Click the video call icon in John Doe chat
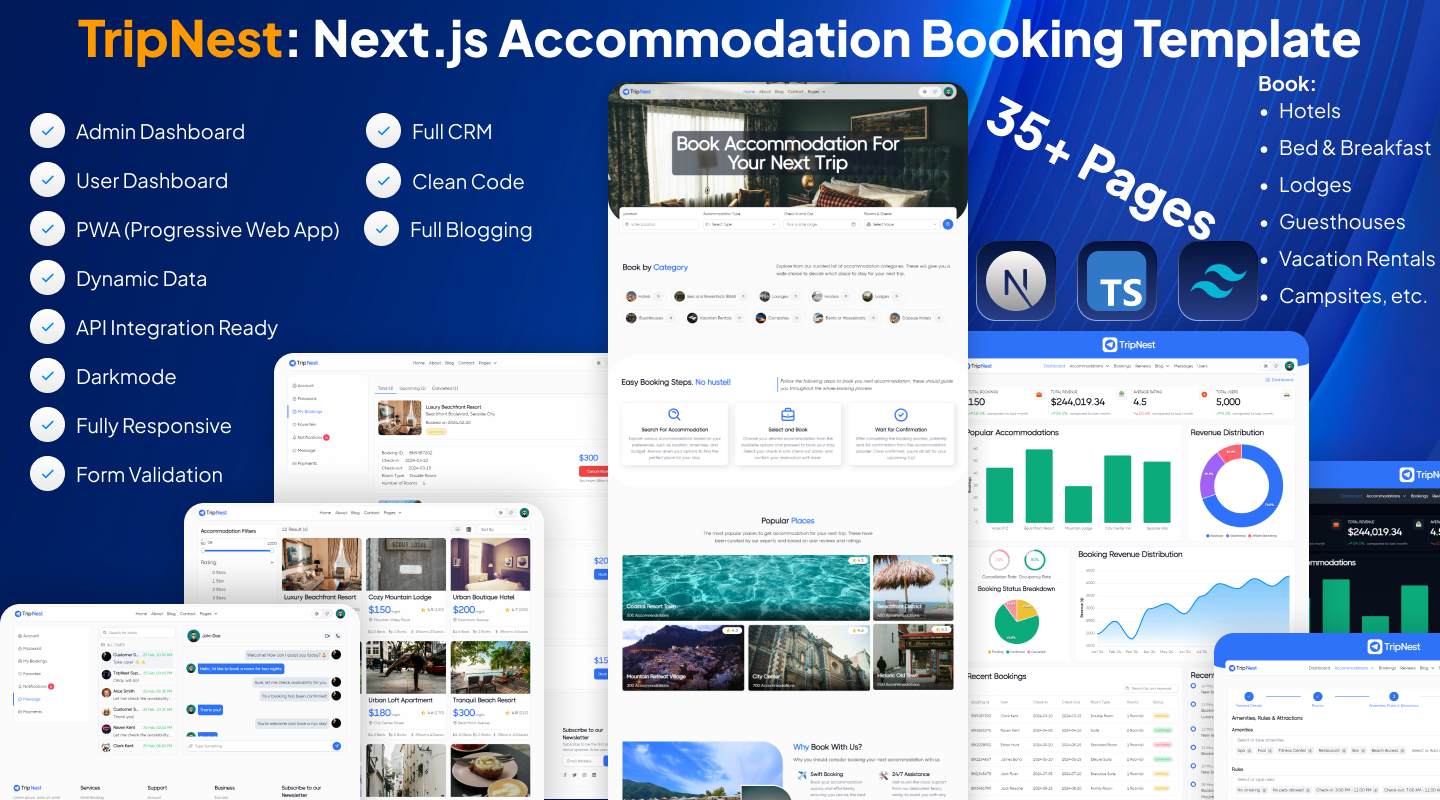Viewport: 1440px width, 800px height. tap(327, 635)
